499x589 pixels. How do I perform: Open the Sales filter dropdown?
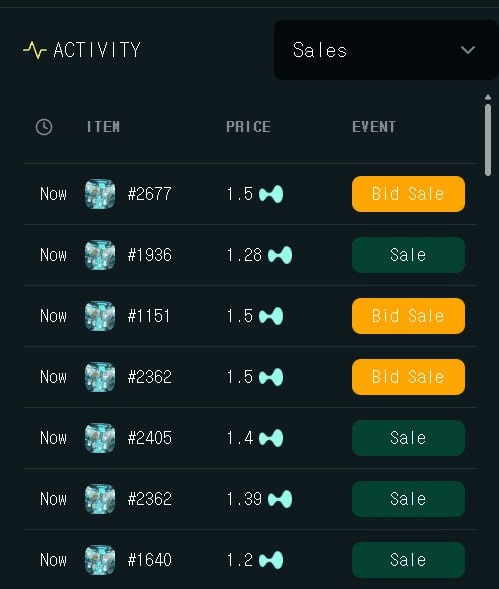click(386, 50)
